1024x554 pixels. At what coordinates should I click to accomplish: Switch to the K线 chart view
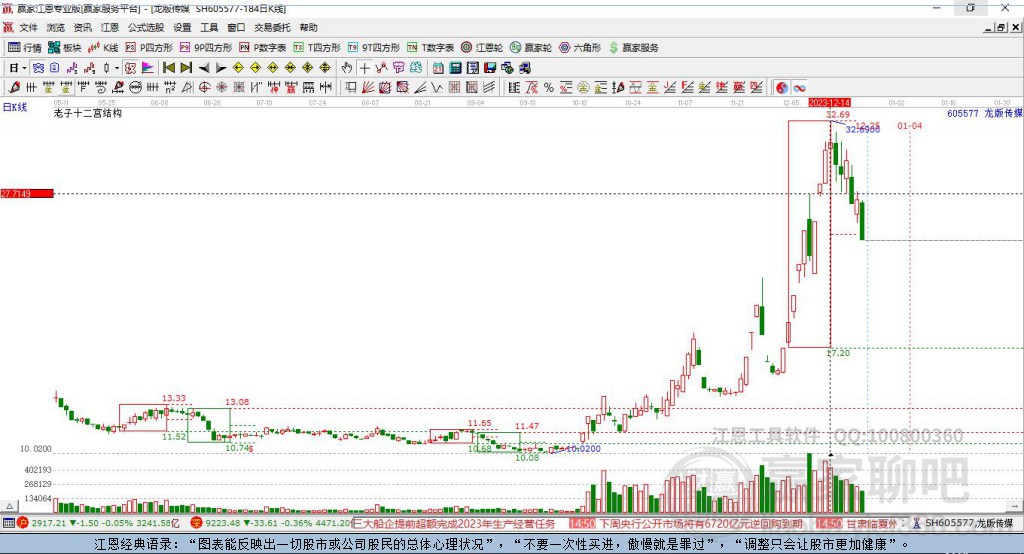(x=104, y=48)
